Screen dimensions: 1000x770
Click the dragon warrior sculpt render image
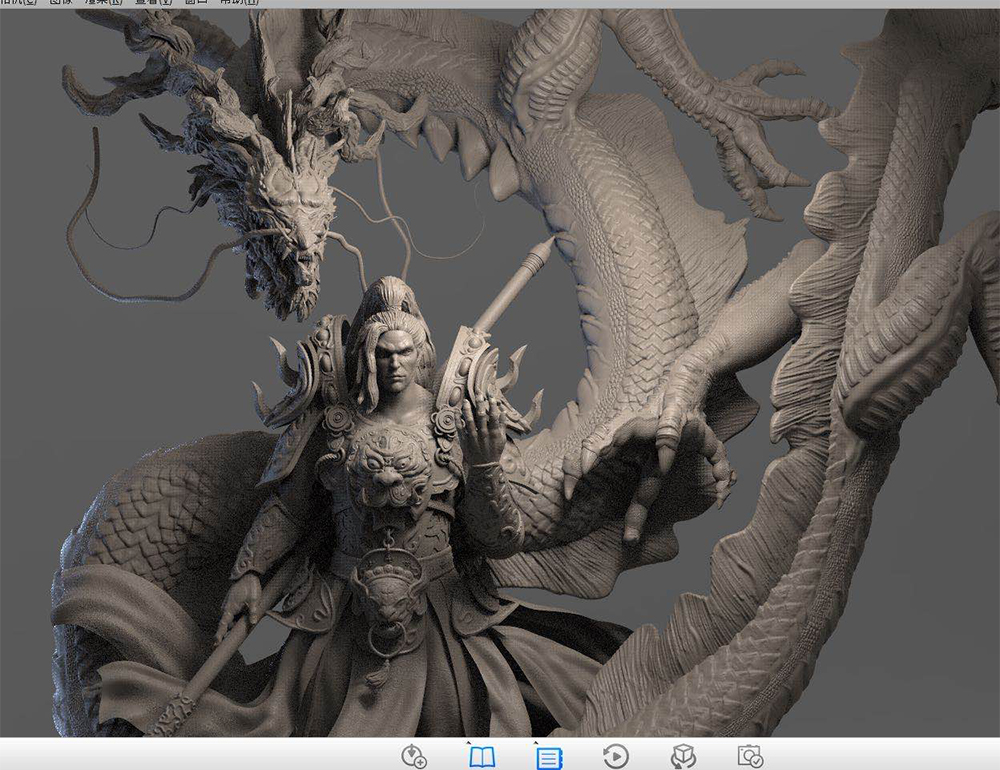click(x=500, y=373)
